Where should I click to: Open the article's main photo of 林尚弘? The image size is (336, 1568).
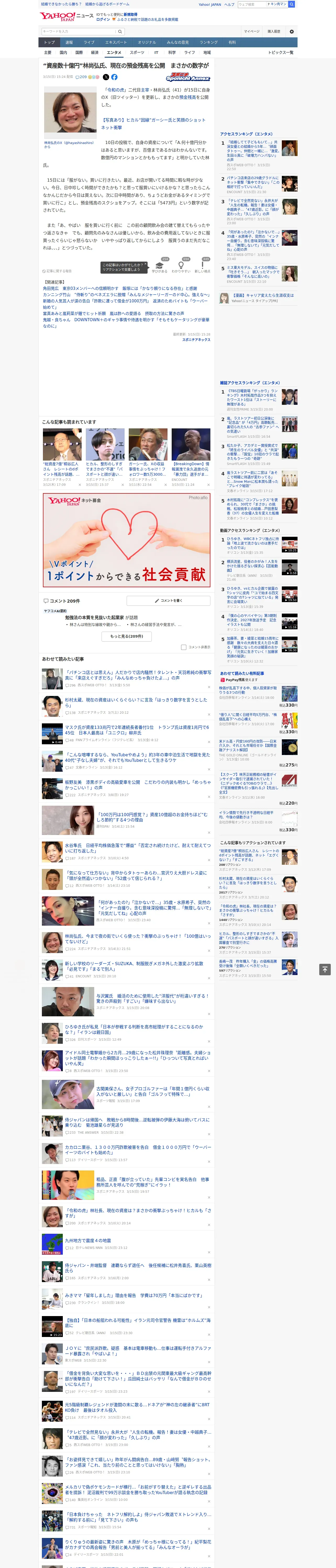[70, 113]
